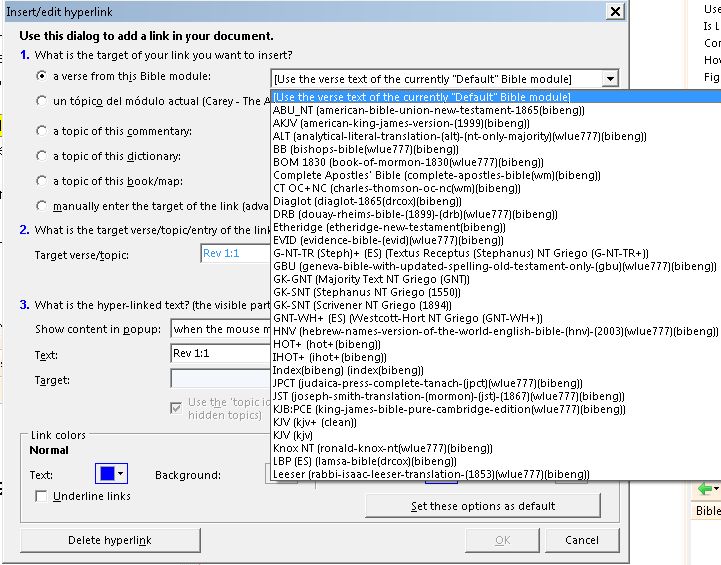Image resolution: width=721 pixels, height=565 pixels.
Task: Pick JST joseph-smith-translation entry
Action: coord(497,396)
